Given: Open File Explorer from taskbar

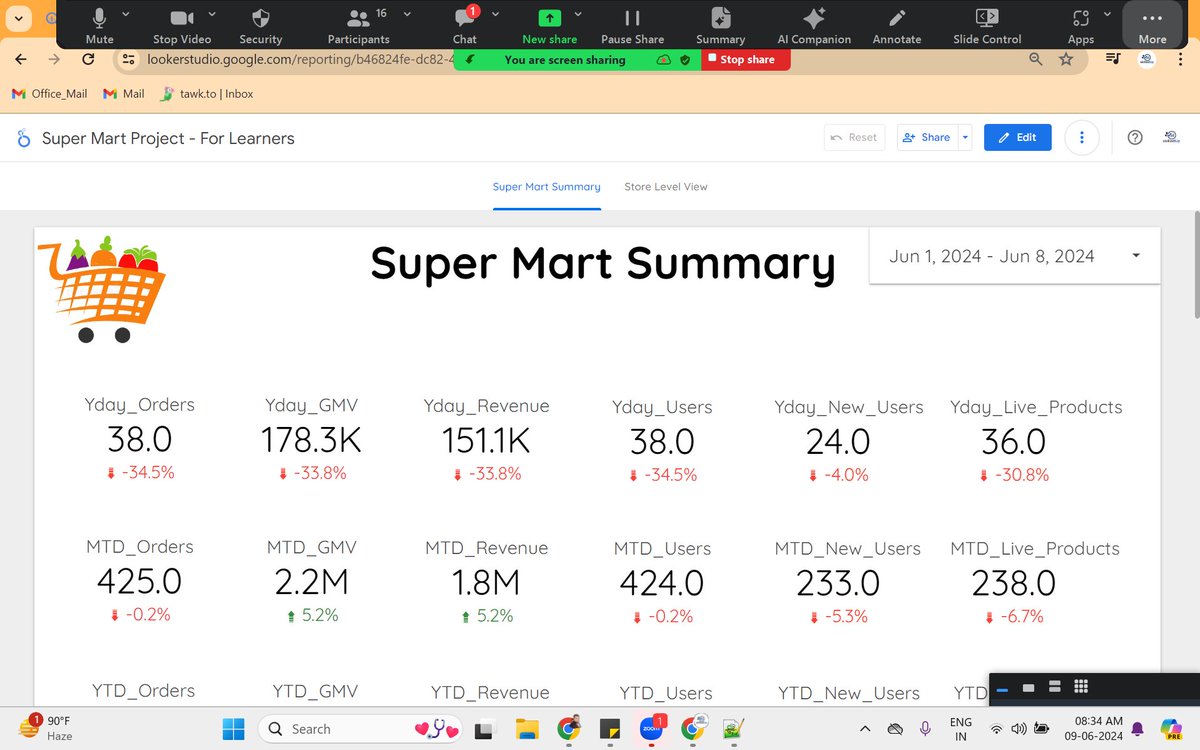Looking at the screenshot, I should [527, 729].
